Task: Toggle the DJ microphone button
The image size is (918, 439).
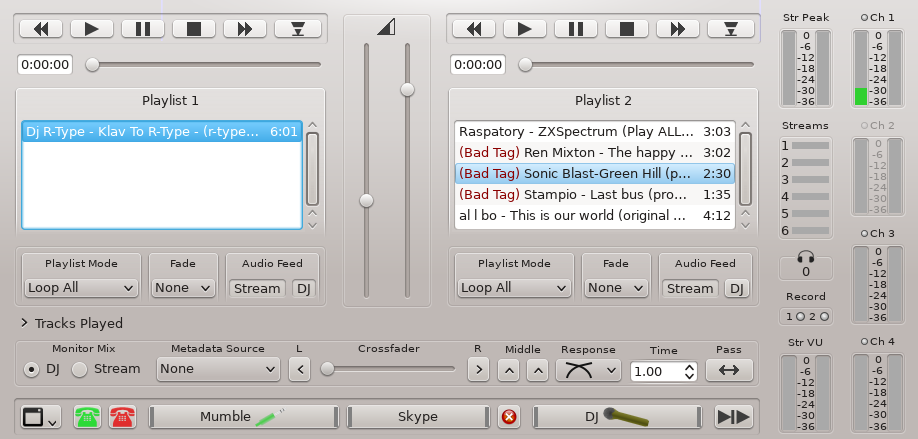Action: point(617,417)
